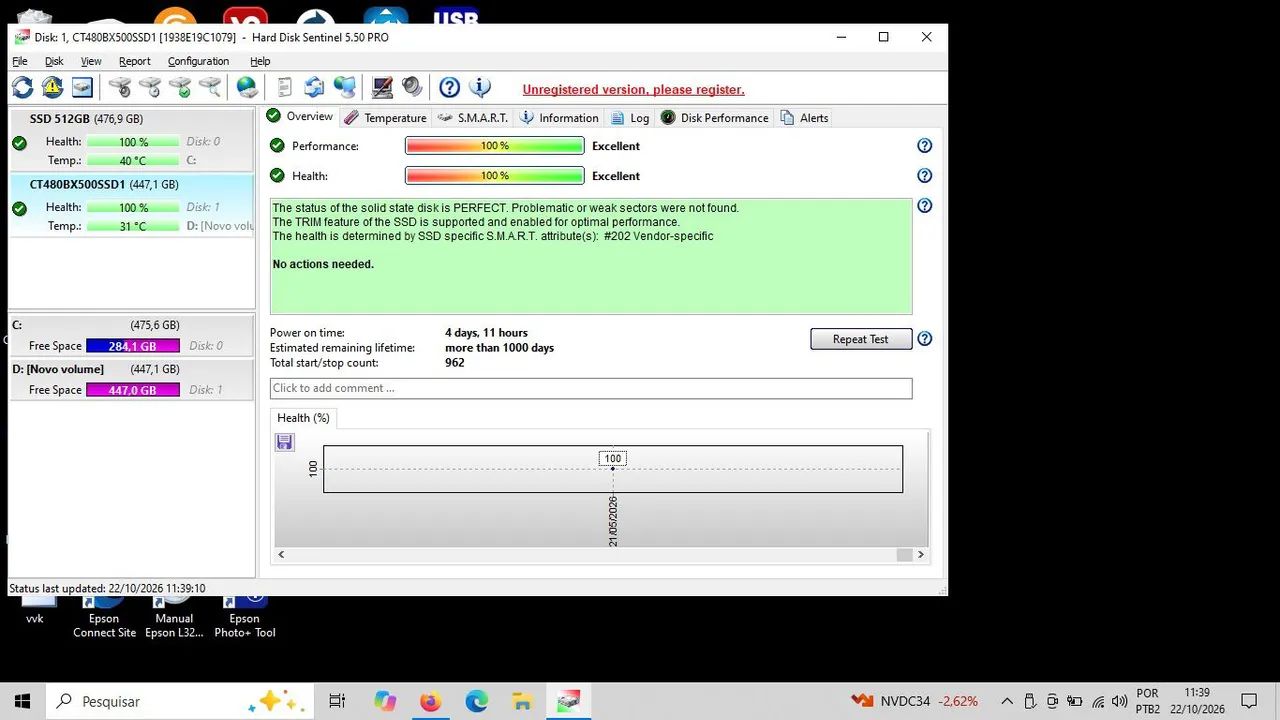Click the chart scrollbar left arrow
Screen dimensions: 1280x720
281,554
